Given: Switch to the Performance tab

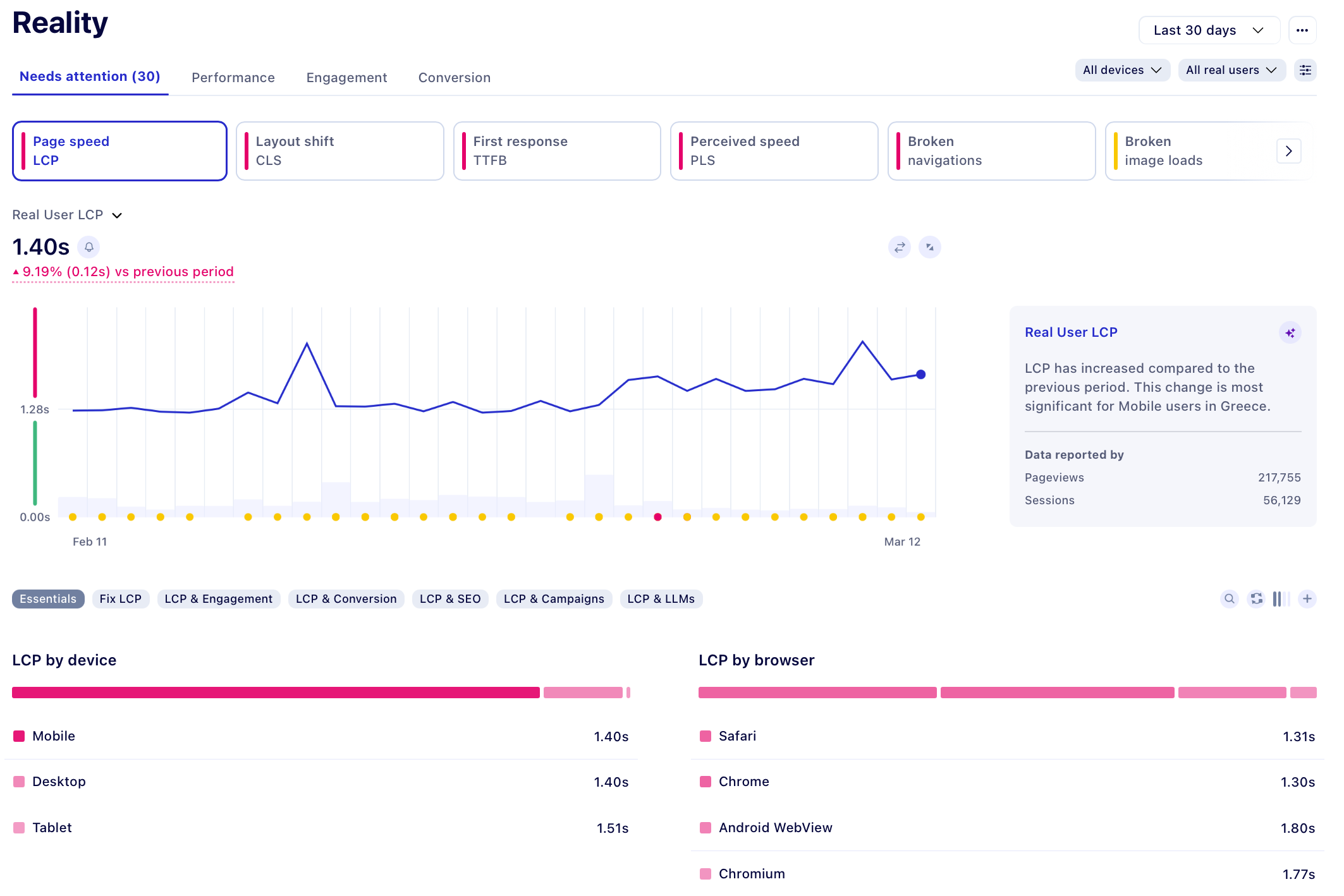Looking at the screenshot, I should 233,77.
